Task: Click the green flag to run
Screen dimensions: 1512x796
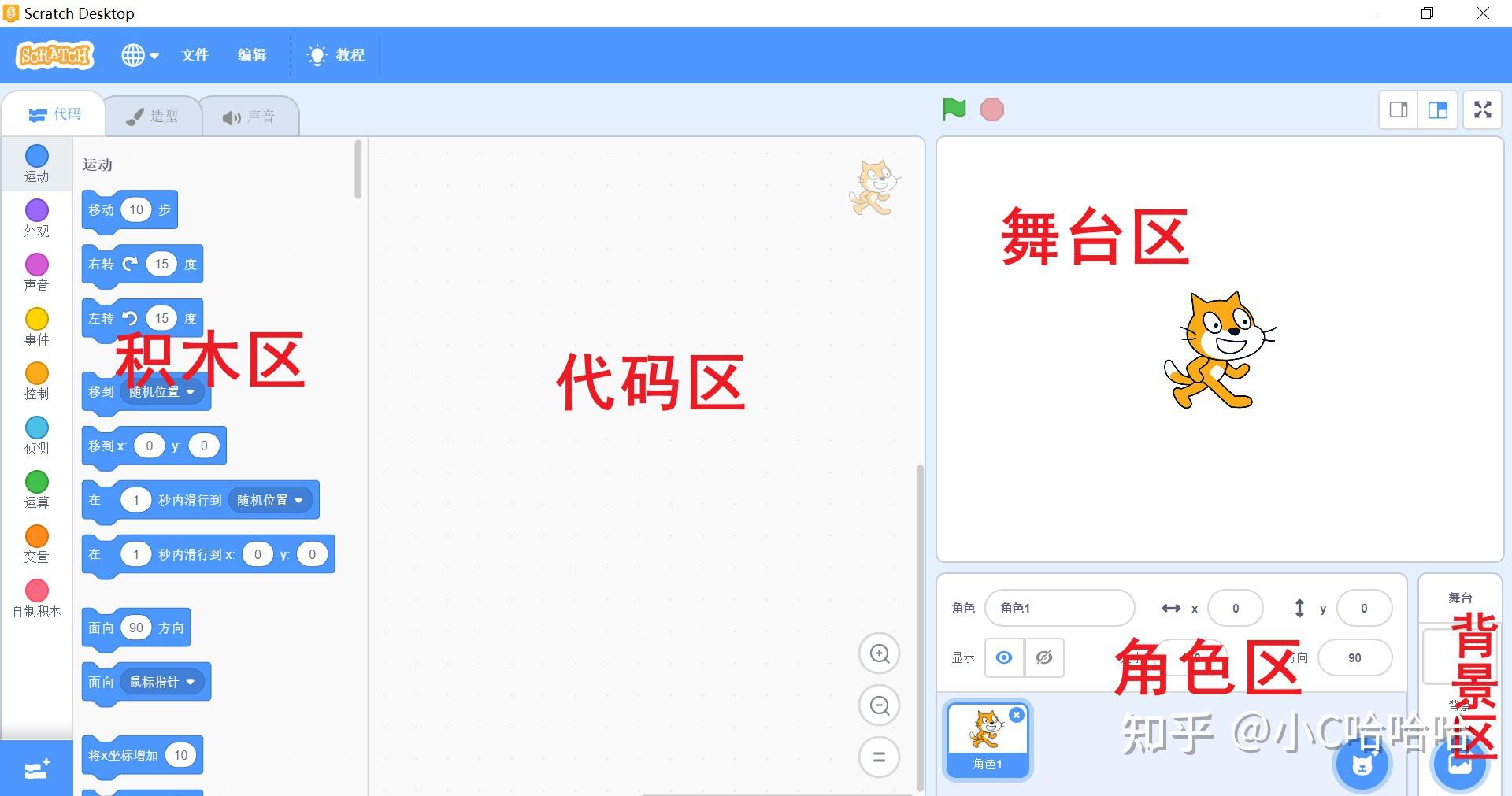Action: pyautogui.click(x=954, y=109)
